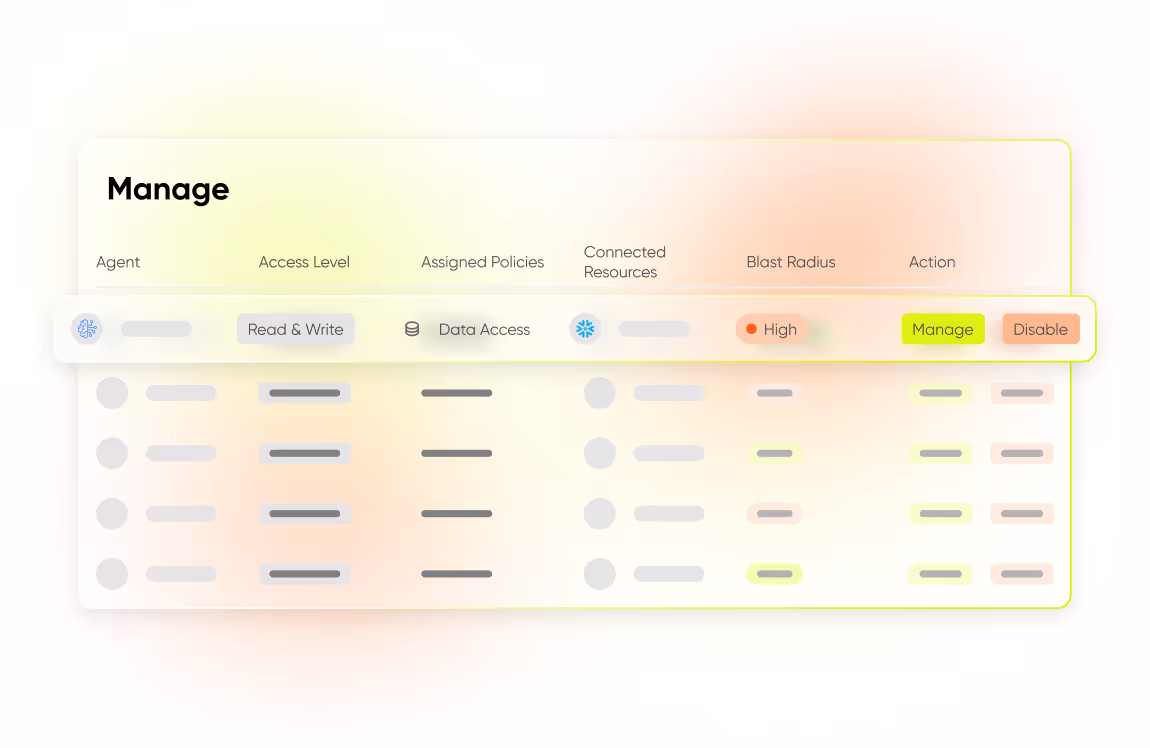Viewport: 1150px width, 748px height.
Task: Click the connected resource circle in the third row
Action: point(599,453)
